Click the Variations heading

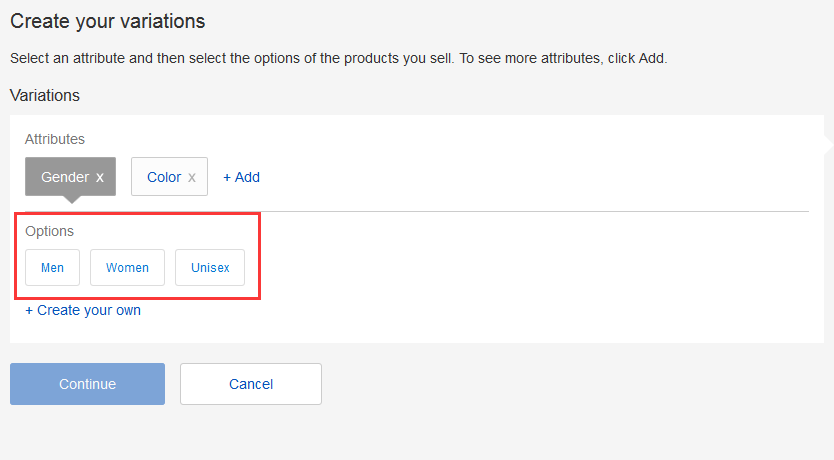click(45, 95)
